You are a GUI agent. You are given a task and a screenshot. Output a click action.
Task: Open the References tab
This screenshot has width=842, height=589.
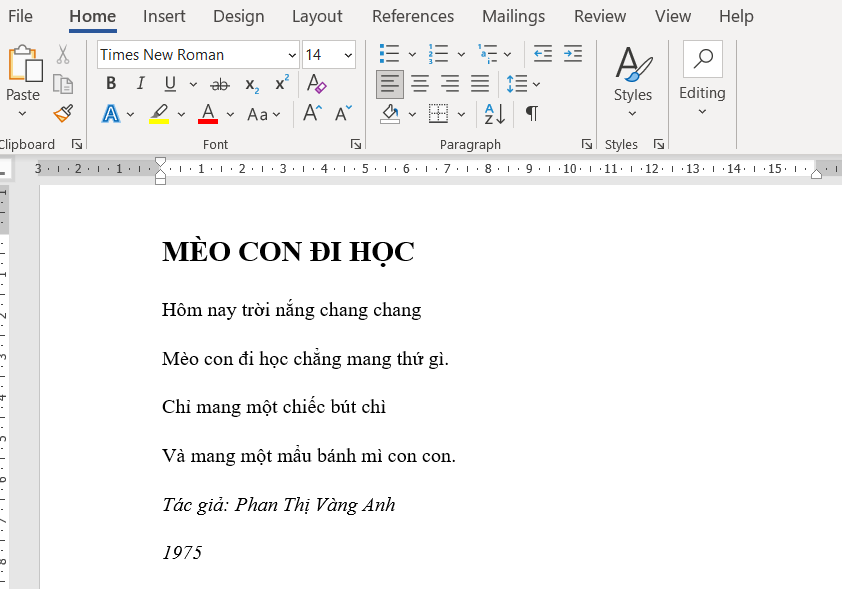412,16
